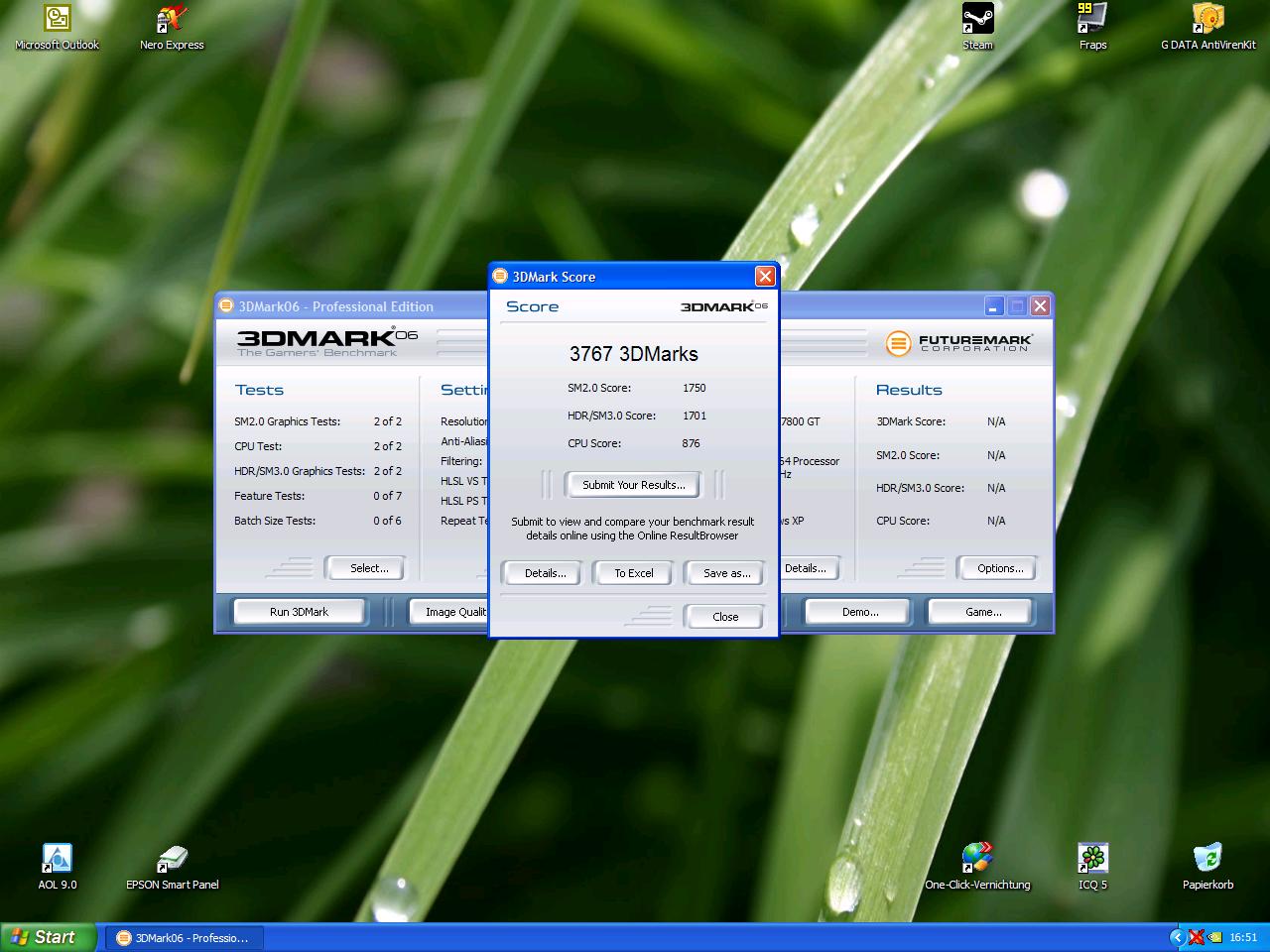Image resolution: width=1270 pixels, height=952 pixels.
Task: Export the score with To Excel
Action: (633, 573)
